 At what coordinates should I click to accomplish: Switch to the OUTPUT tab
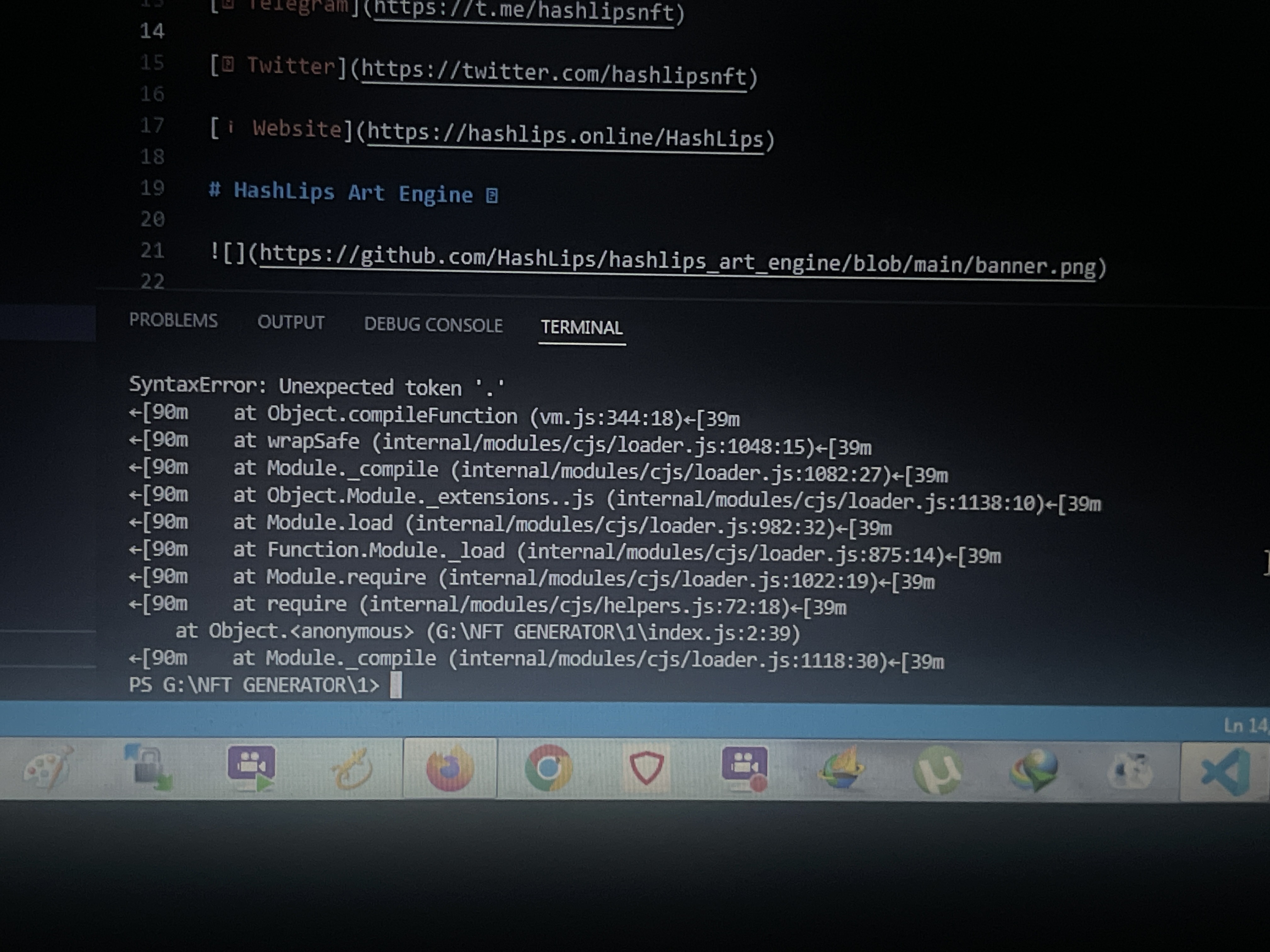[292, 322]
